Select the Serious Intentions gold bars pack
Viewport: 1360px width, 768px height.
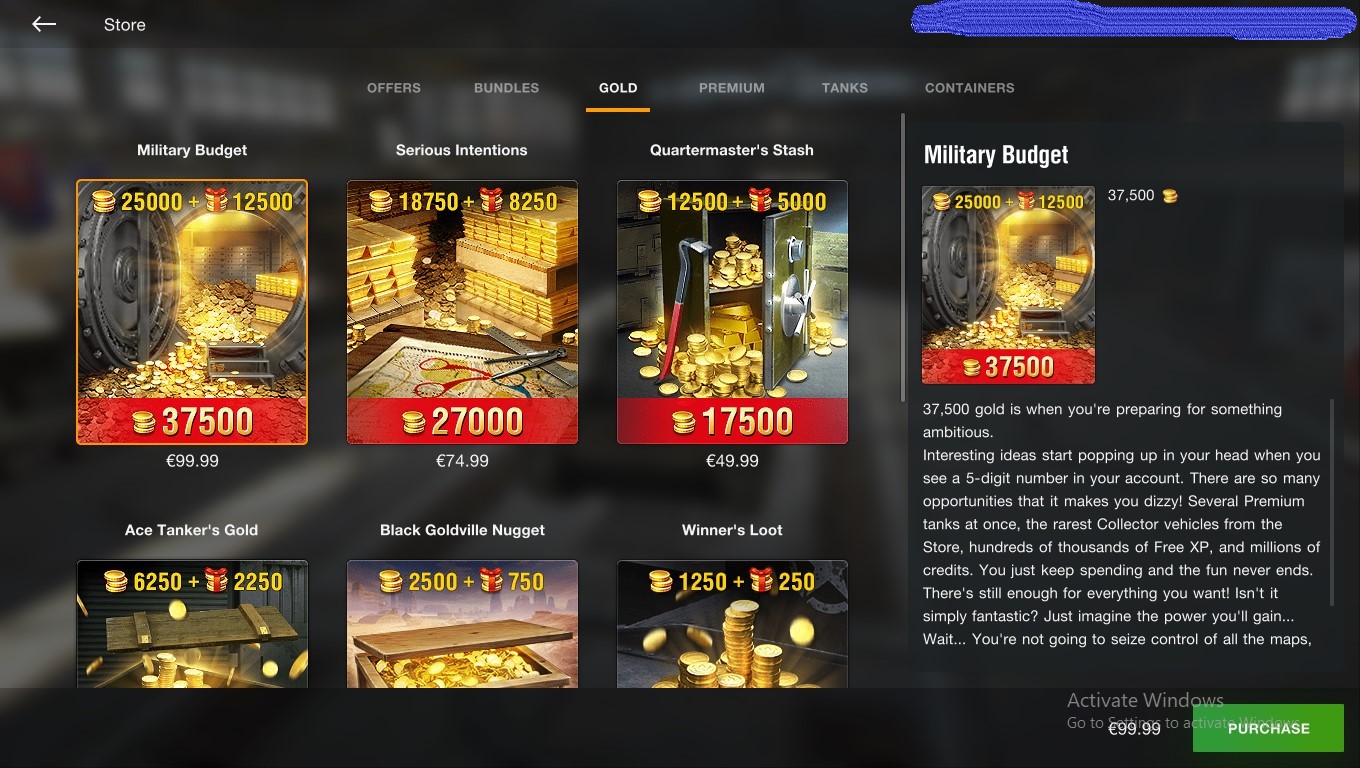click(462, 312)
